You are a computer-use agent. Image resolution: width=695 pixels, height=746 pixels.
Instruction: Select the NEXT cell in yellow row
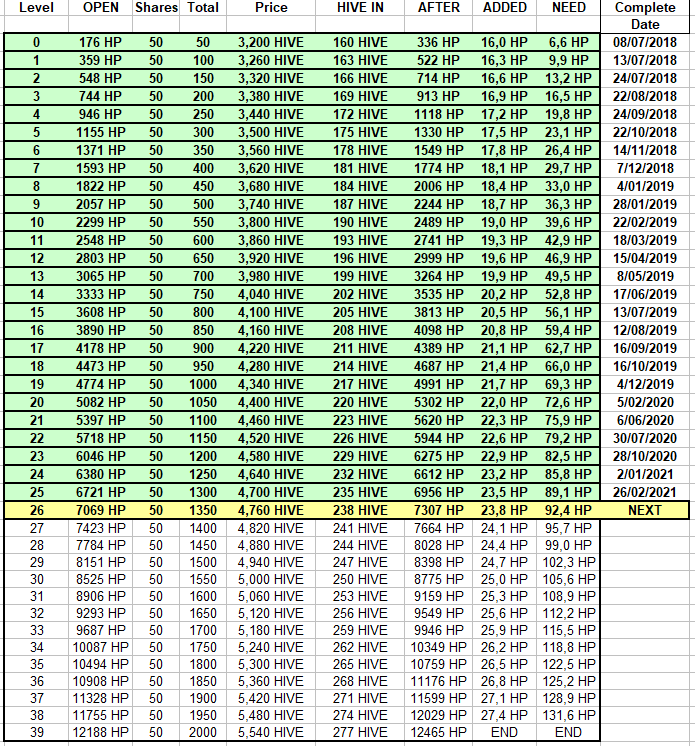645,510
